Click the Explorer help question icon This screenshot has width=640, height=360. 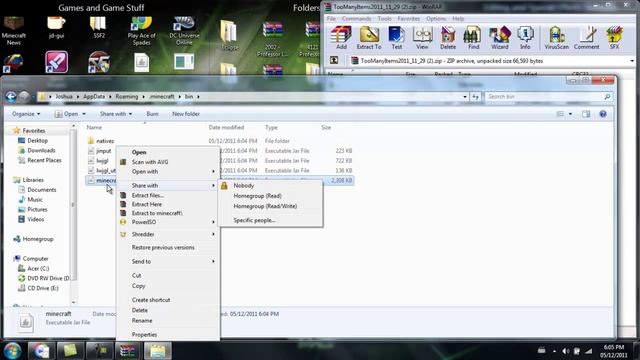pyautogui.click(x=603, y=114)
